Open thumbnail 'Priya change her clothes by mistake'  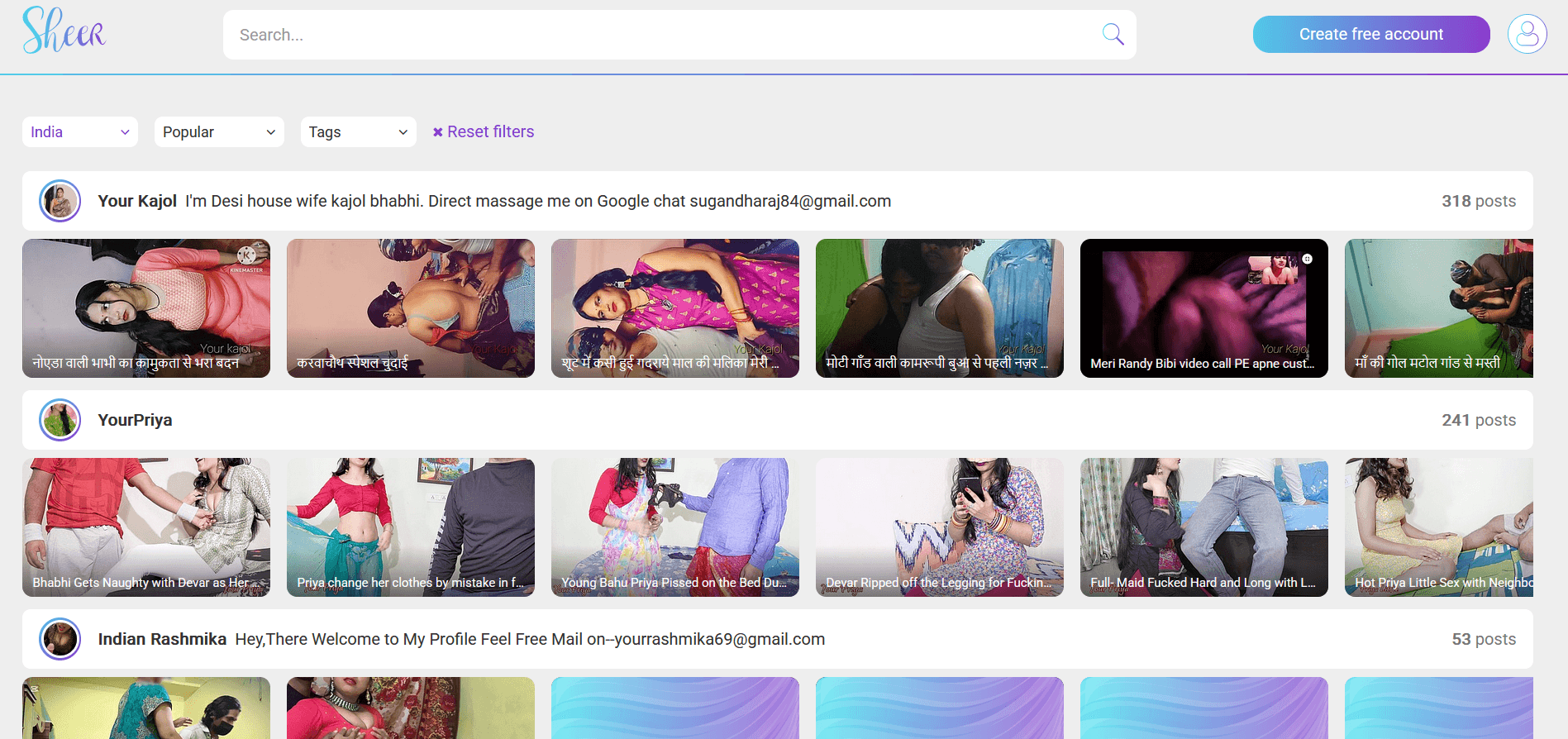tap(411, 527)
